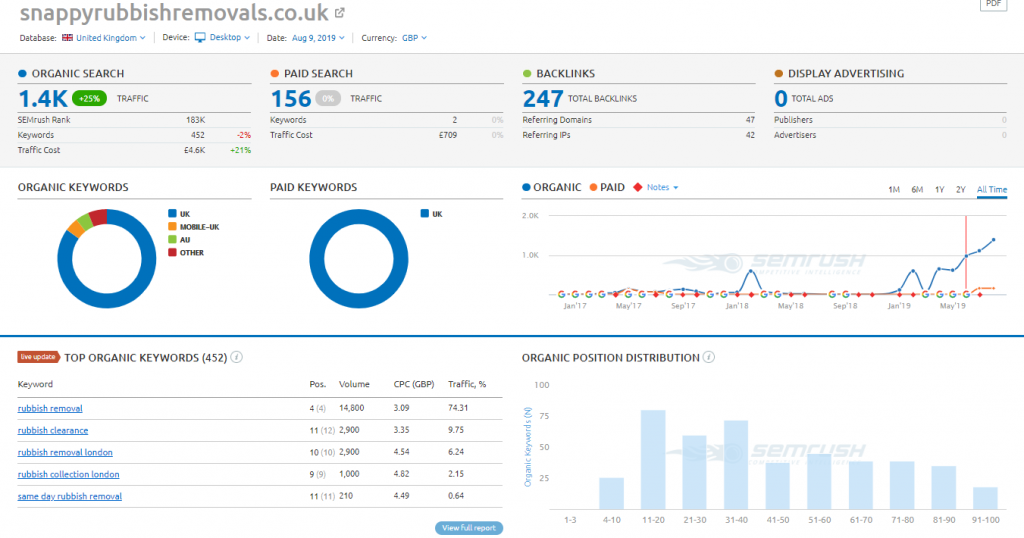
Task: Click the 4-10 position bar
Action: pos(611,494)
